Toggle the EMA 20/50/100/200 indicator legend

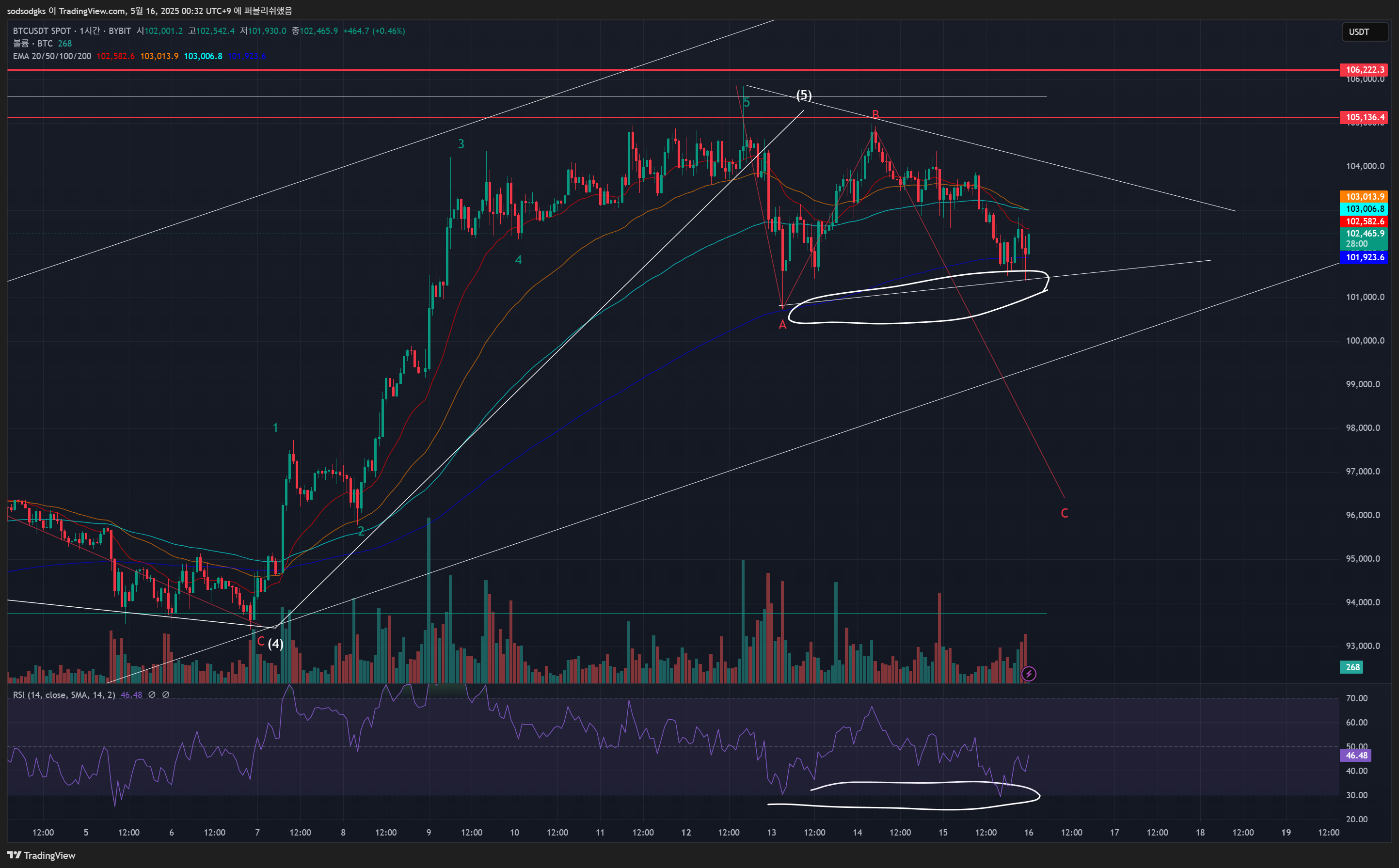point(51,56)
